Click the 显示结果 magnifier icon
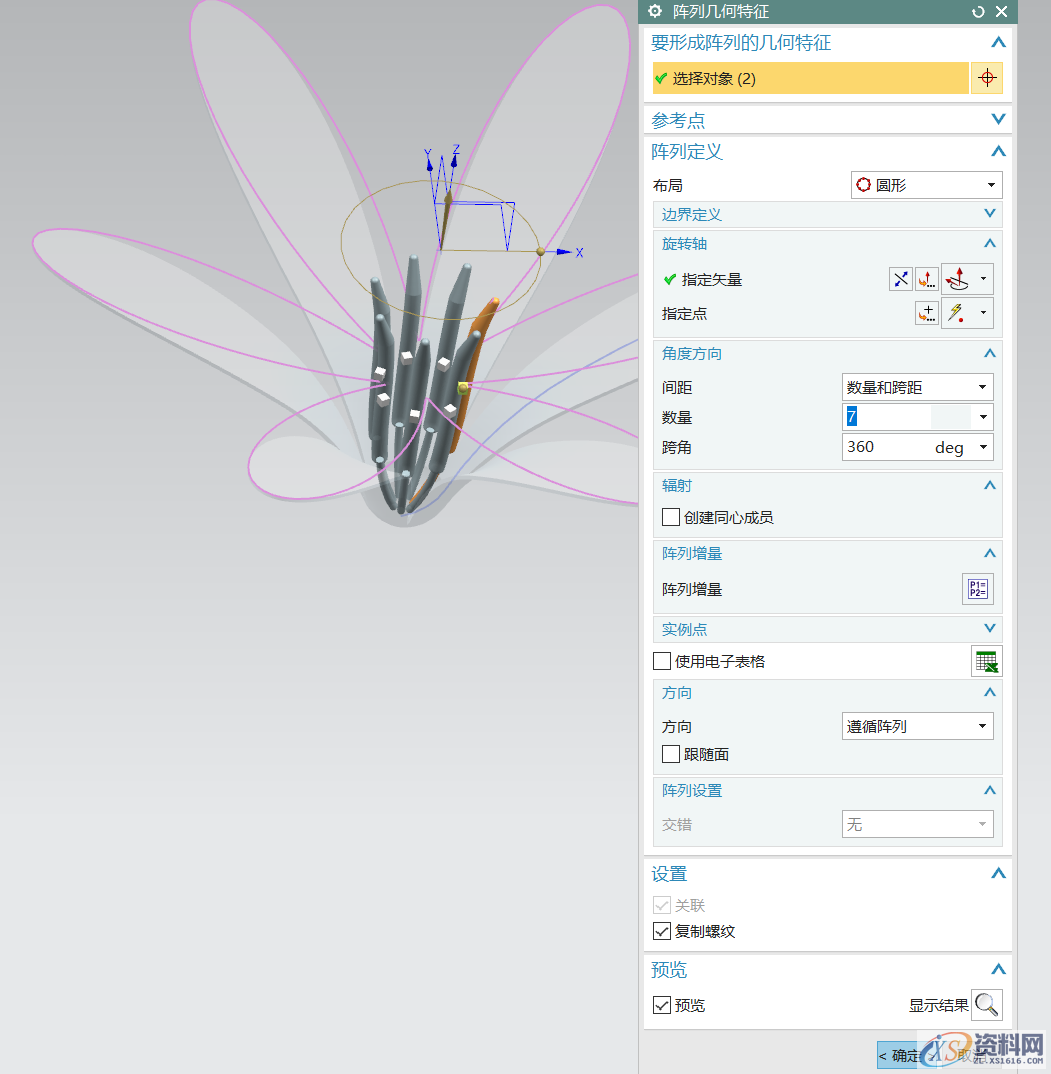Image resolution: width=1051 pixels, height=1074 pixels. pos(986,1004)
